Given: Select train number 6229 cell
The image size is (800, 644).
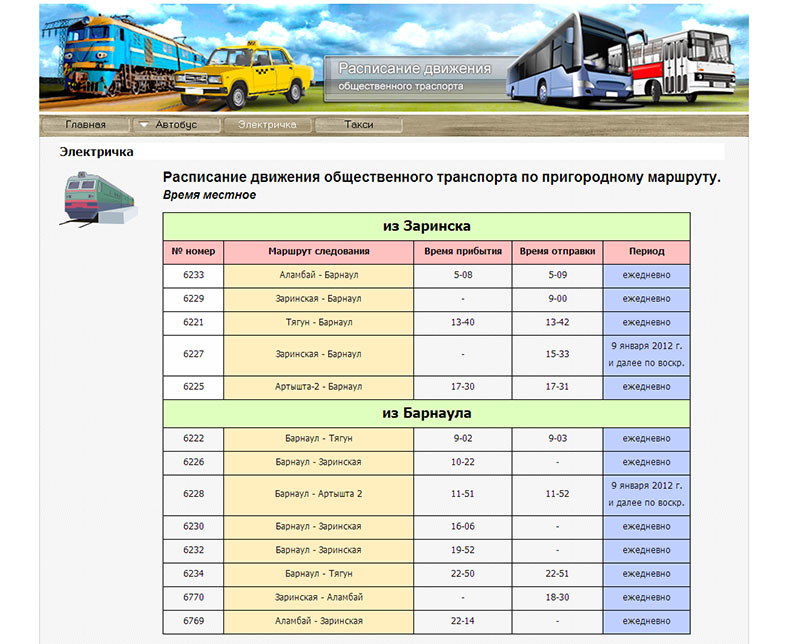Looking at the screenshot, I should [x=193, y=299].
